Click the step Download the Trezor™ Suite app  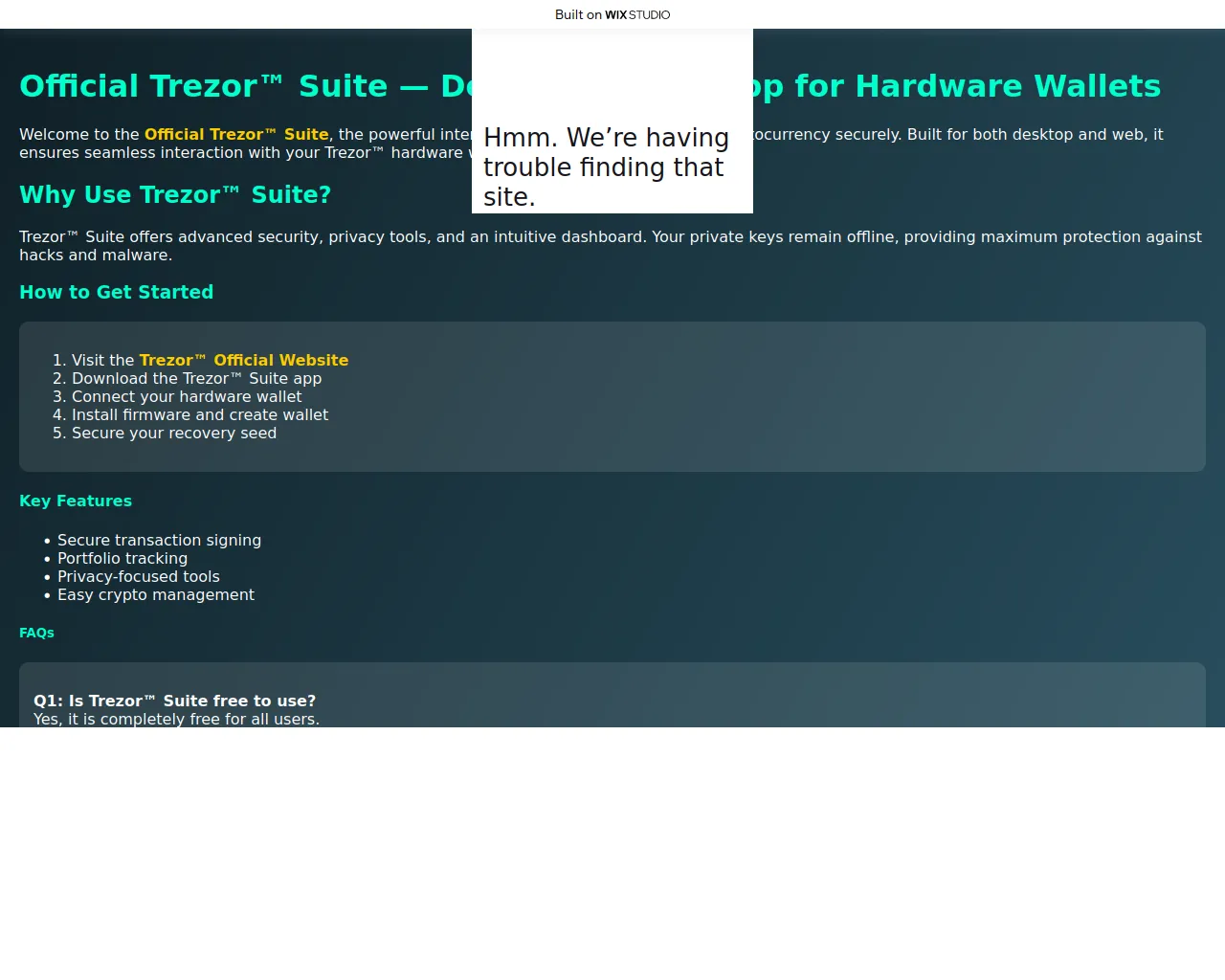point(196,378)
